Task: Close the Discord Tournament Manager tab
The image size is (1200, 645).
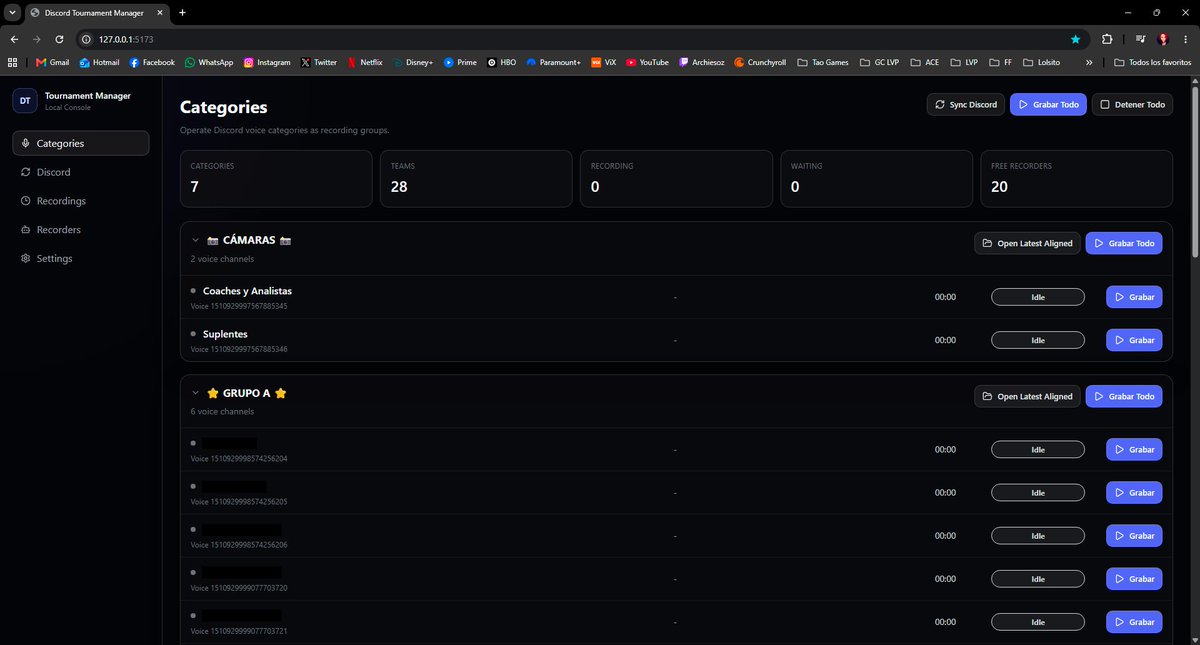Action: pos(160,12)
